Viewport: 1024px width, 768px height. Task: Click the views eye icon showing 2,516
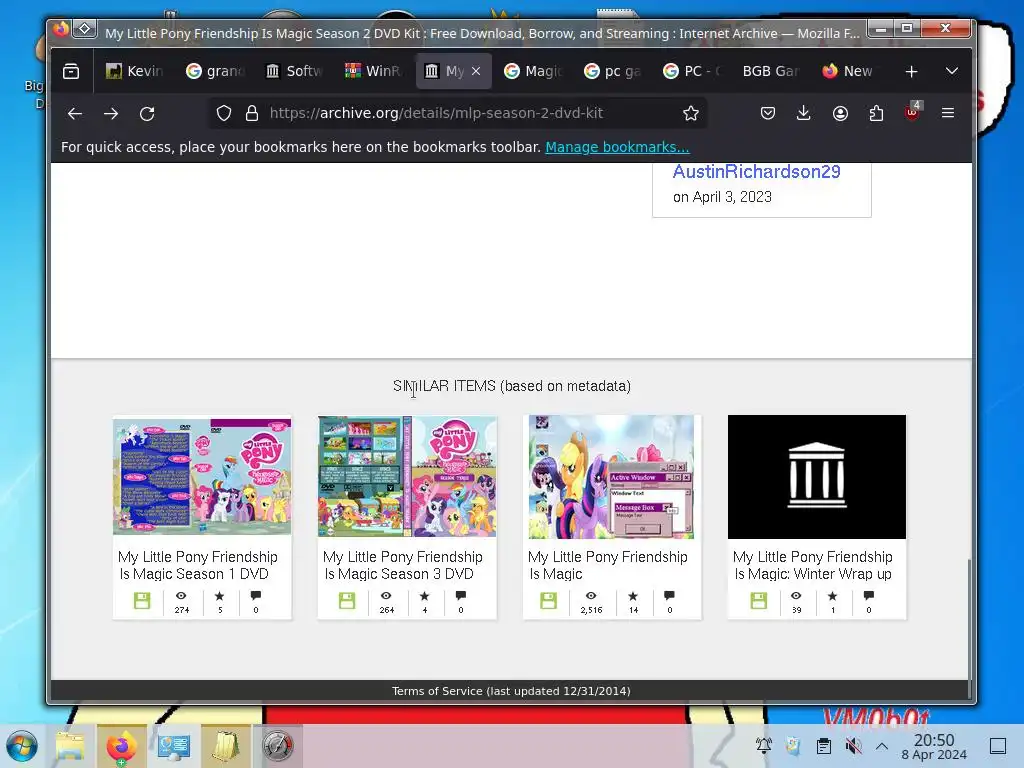click(x=591, y=596)
